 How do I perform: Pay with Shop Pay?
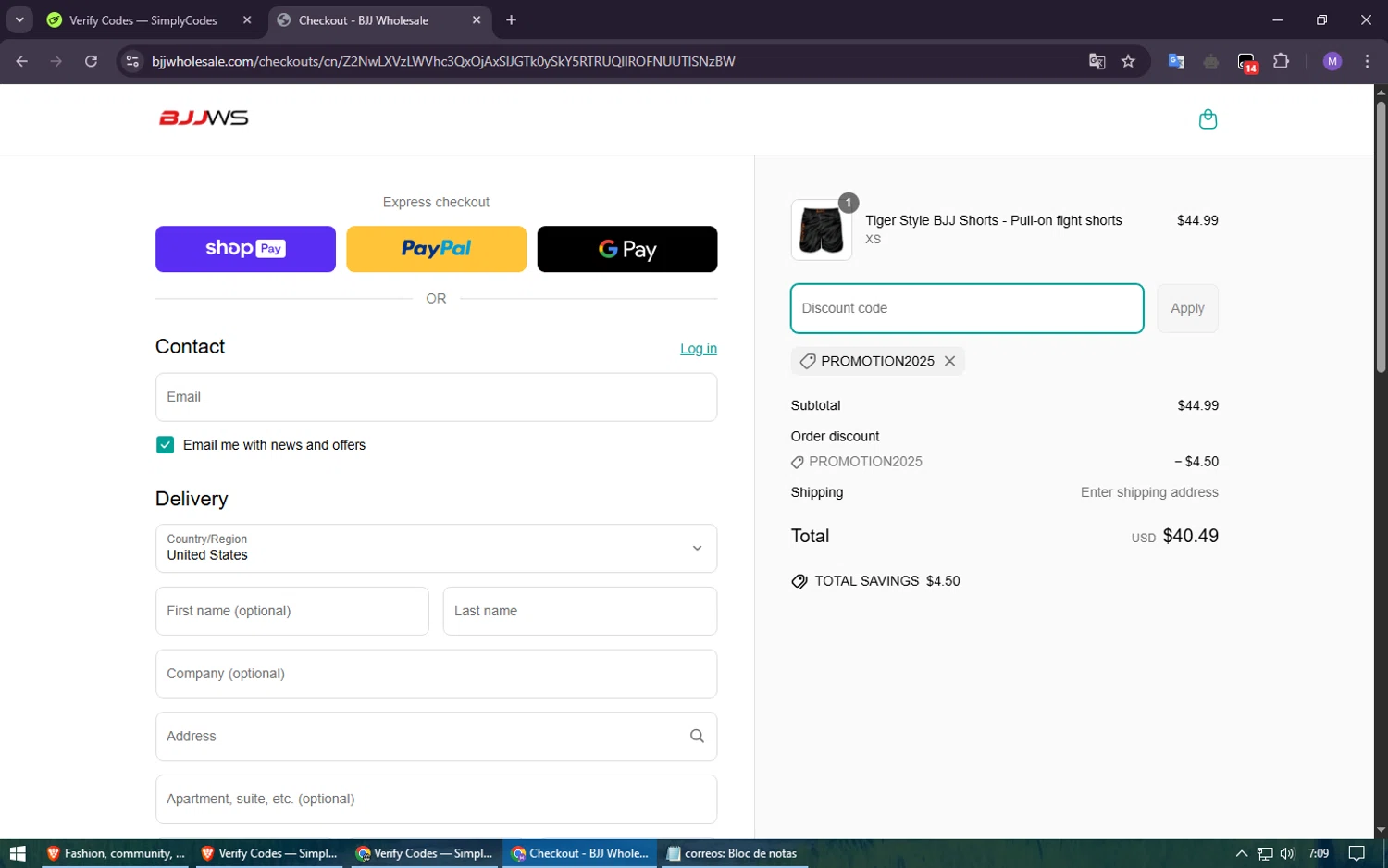pyautogui.click(x=245, y=249)
